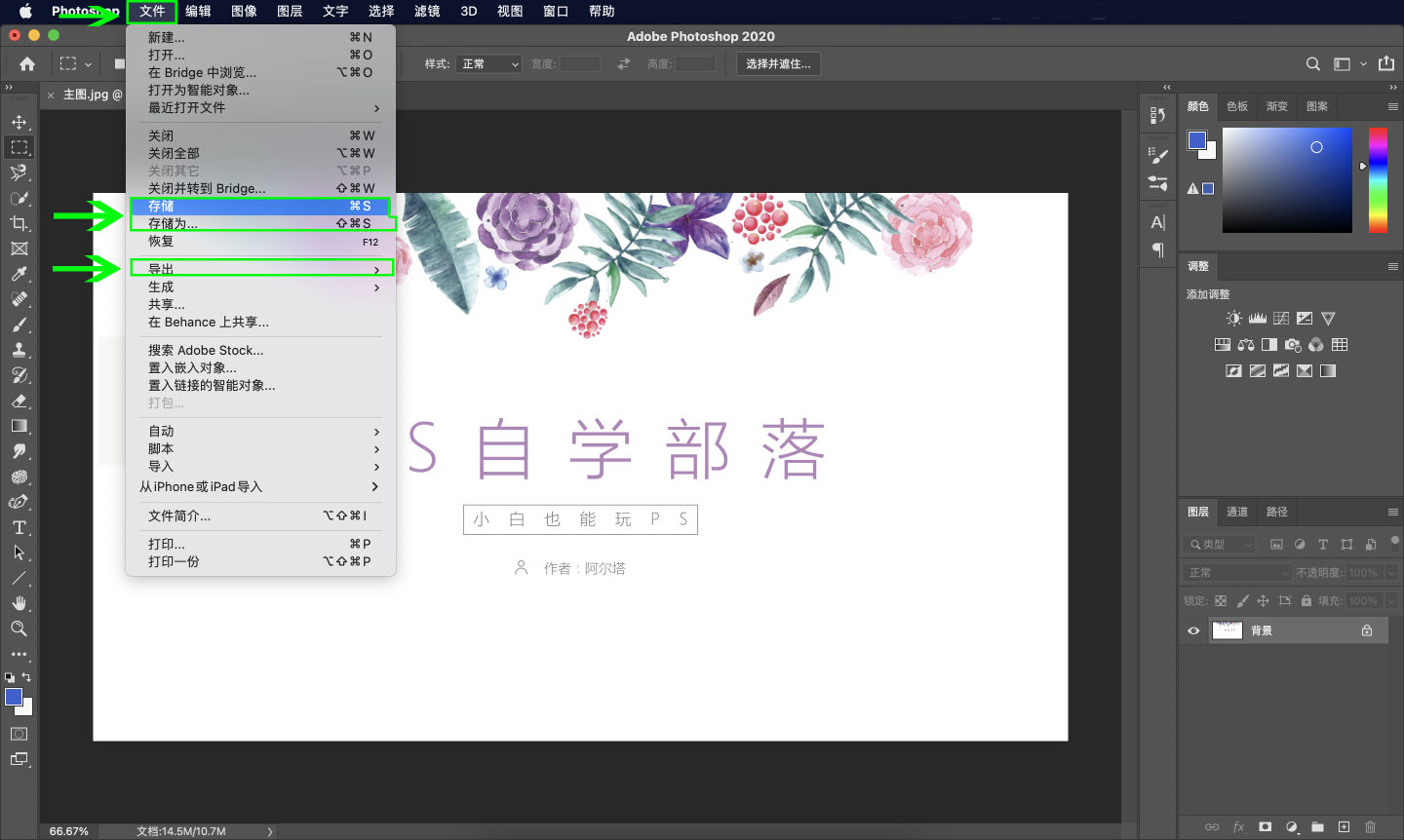Activate the Zoom tool

(x=19, y=629)
